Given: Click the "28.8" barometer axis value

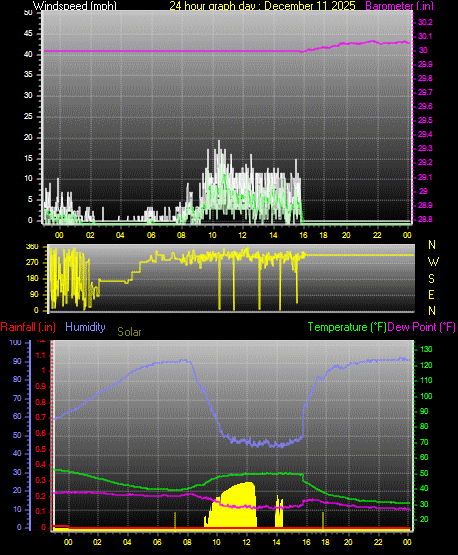Looking at the screenshot, I should tap(425, 219).
